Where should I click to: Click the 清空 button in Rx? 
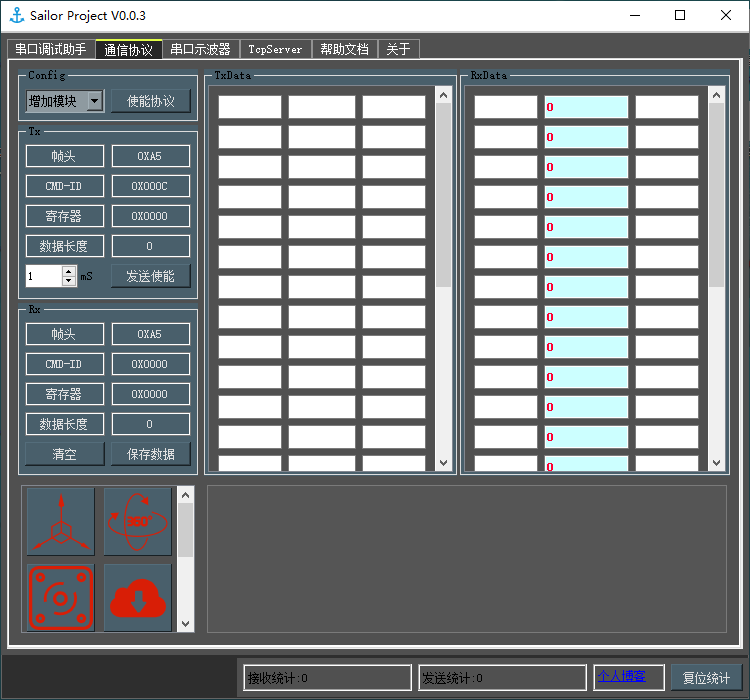[65, 454]
